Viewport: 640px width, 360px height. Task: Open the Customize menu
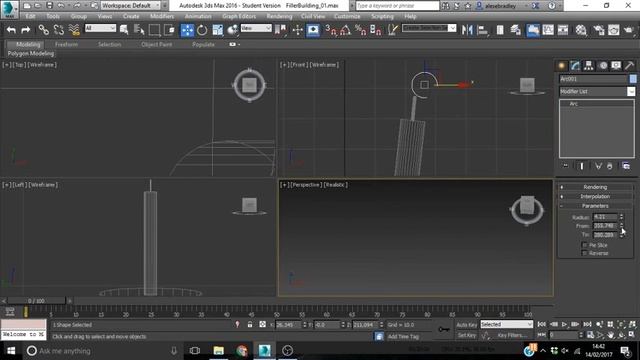click(x=347, y=16)
